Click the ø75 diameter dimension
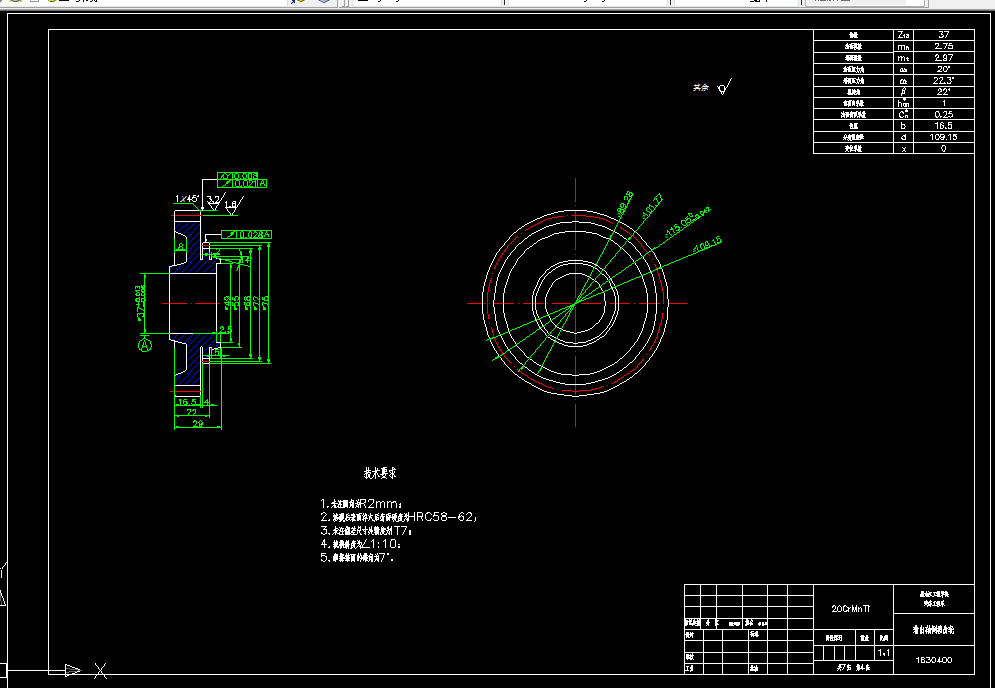The width and height of the screenshot is (995, 688). 266,301
